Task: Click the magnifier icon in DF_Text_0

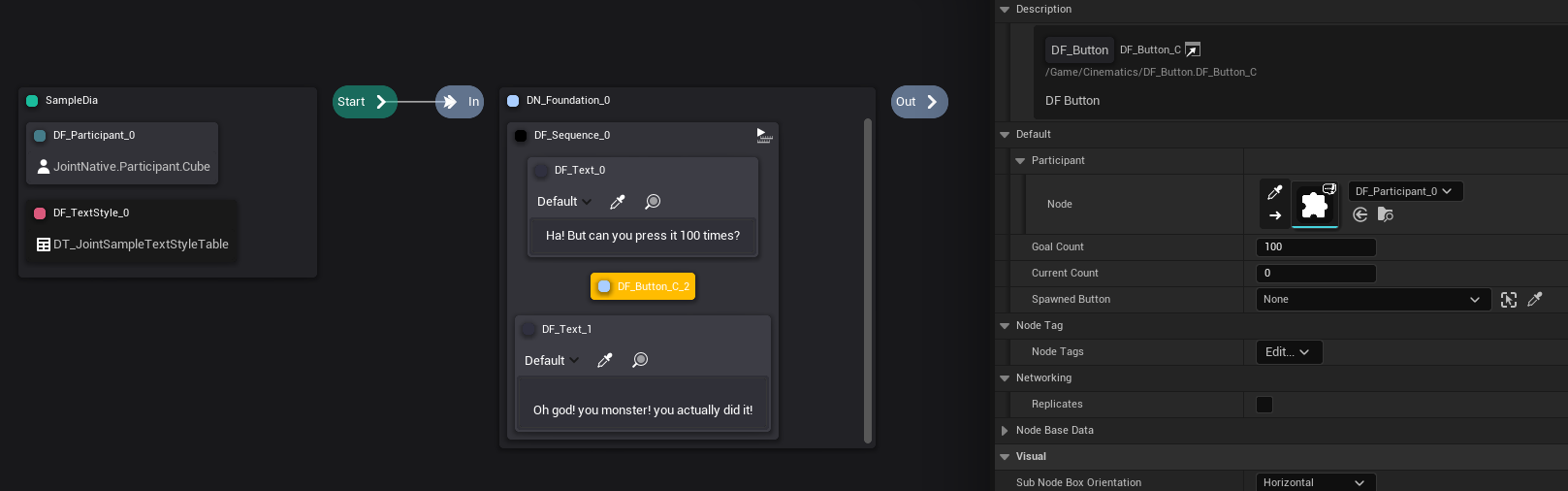Action: tap(653, 202)
